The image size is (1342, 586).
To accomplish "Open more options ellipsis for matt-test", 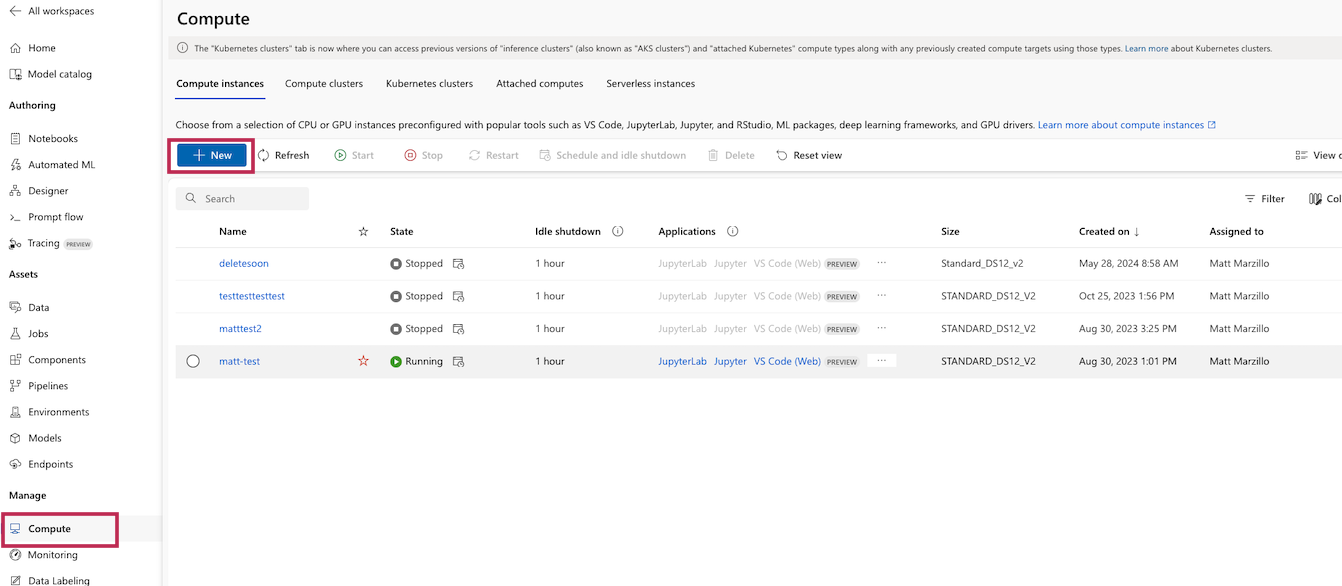I will (x=881, y=361).
